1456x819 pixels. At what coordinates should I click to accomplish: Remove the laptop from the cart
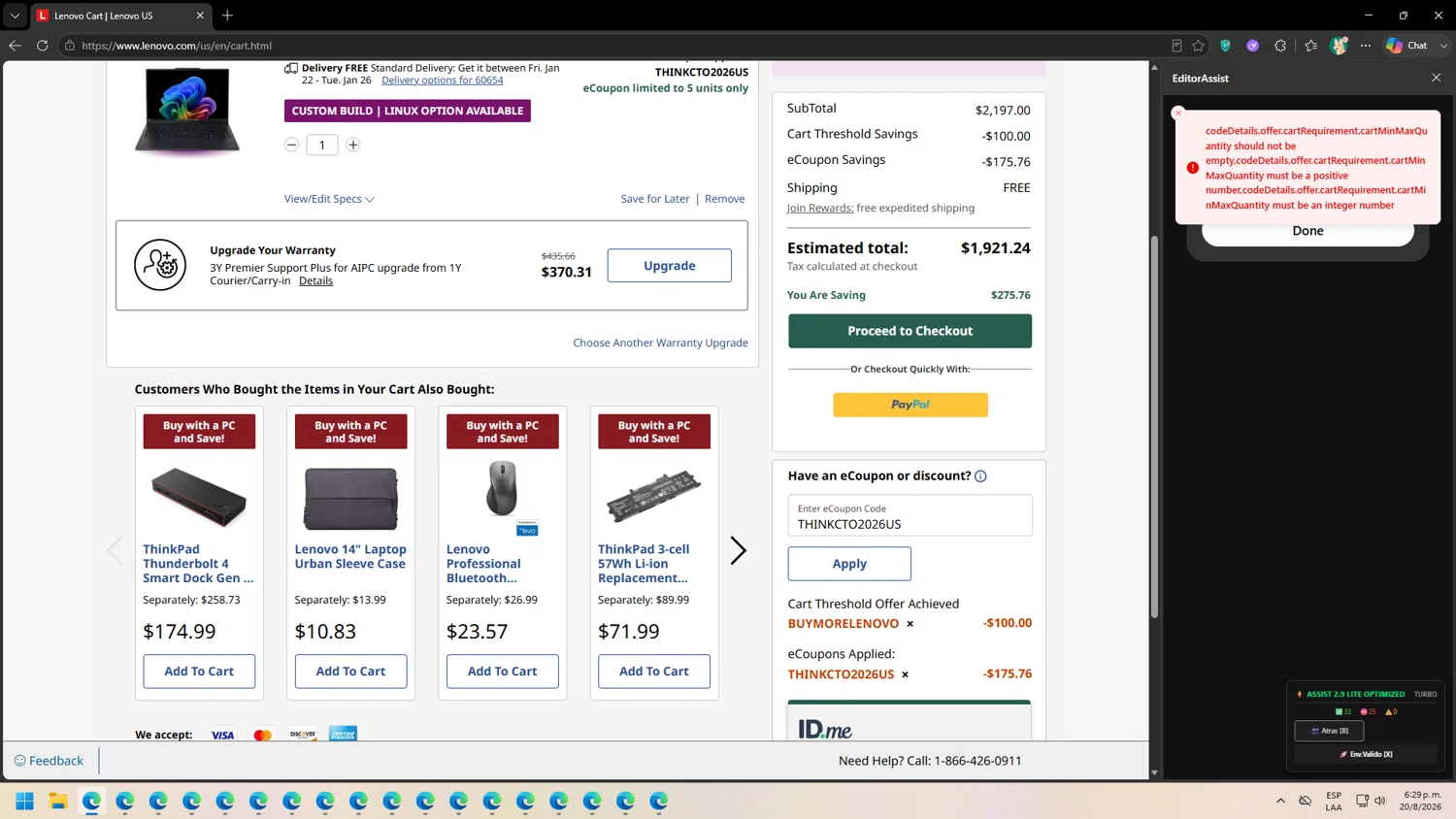click(725, 199)
